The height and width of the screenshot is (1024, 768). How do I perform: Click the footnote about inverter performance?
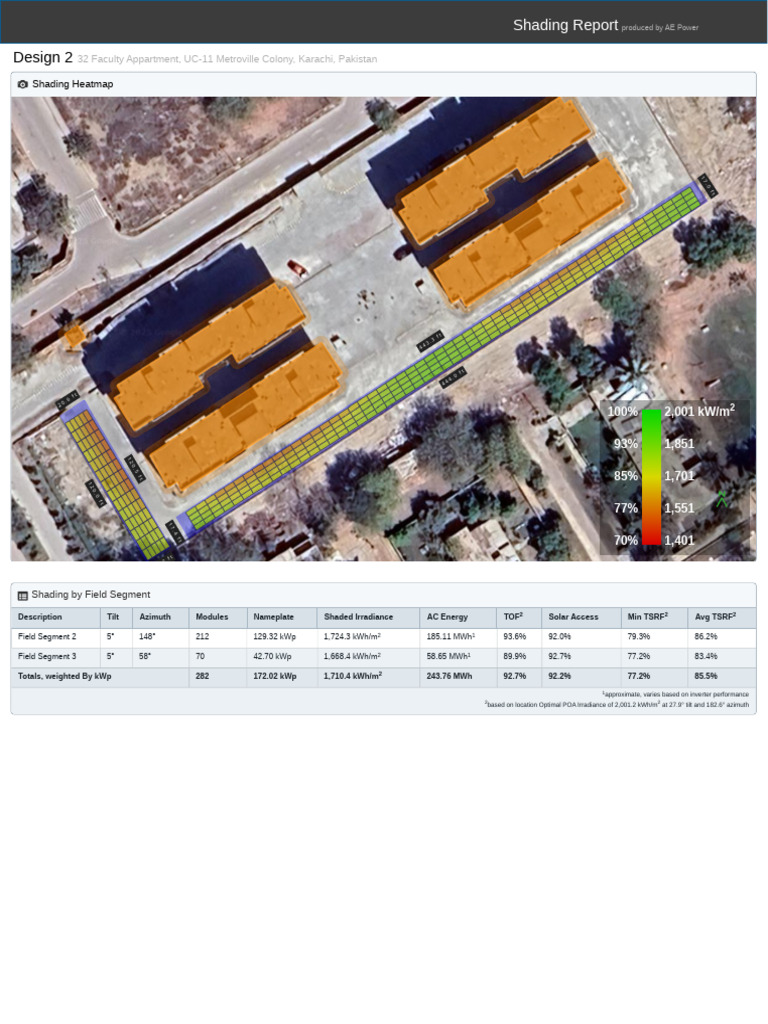[675, 694]
